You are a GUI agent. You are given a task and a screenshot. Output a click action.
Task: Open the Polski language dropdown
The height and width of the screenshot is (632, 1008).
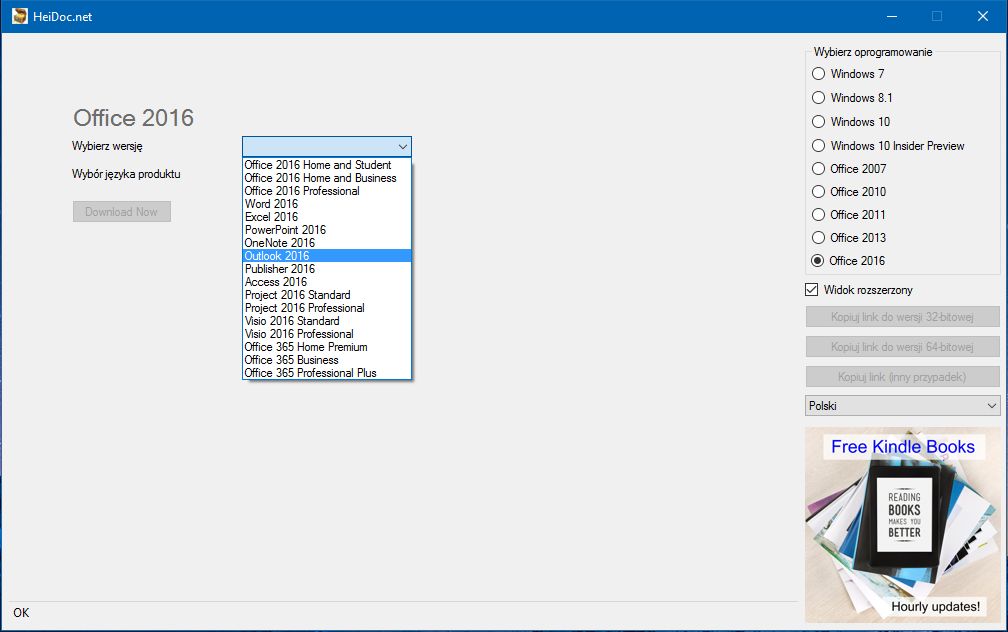click(x=902, y=406)
